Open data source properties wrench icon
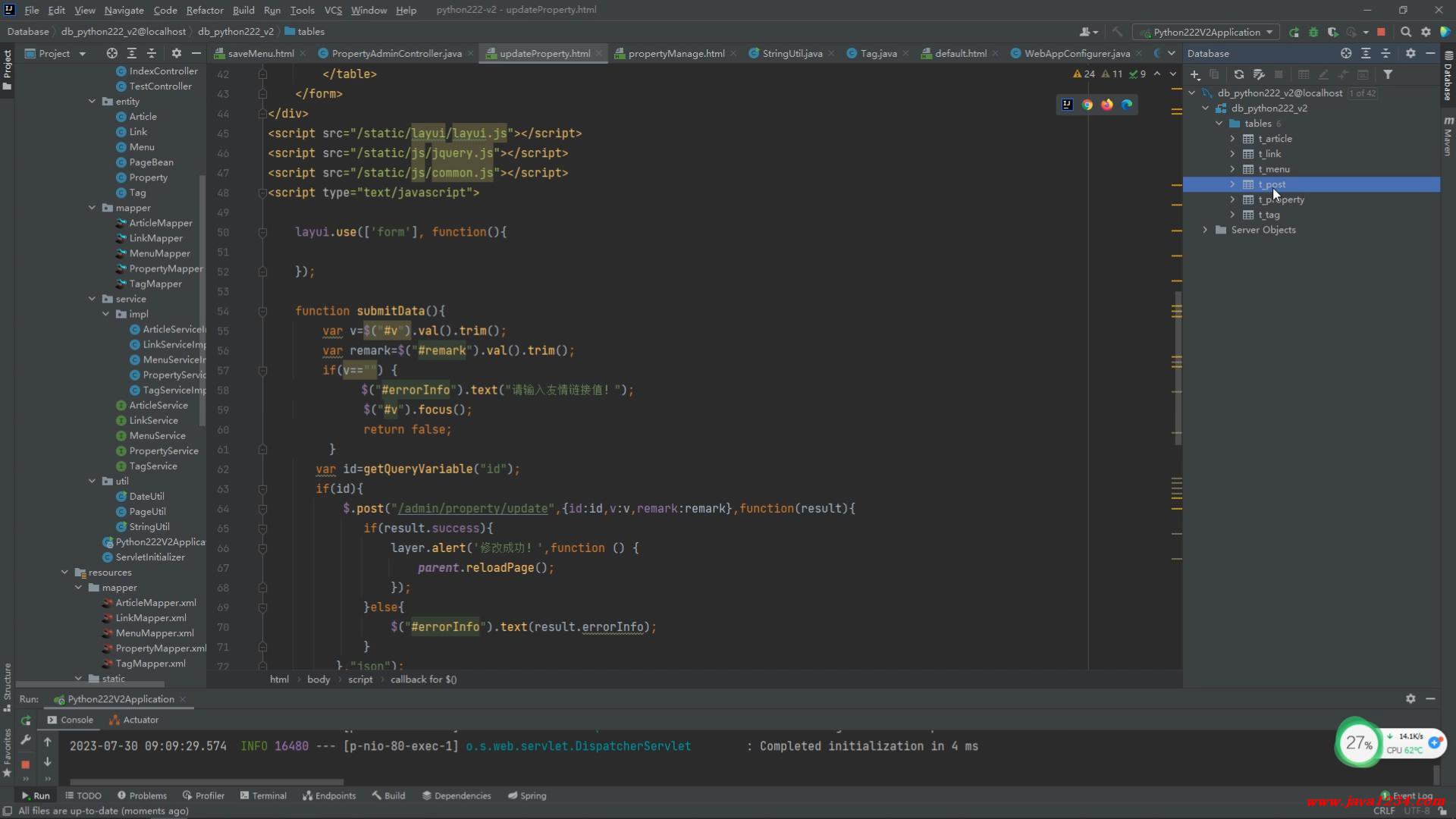This screenshot has width=1456, height=819. pyautogui.click(x=1259, y=74)
